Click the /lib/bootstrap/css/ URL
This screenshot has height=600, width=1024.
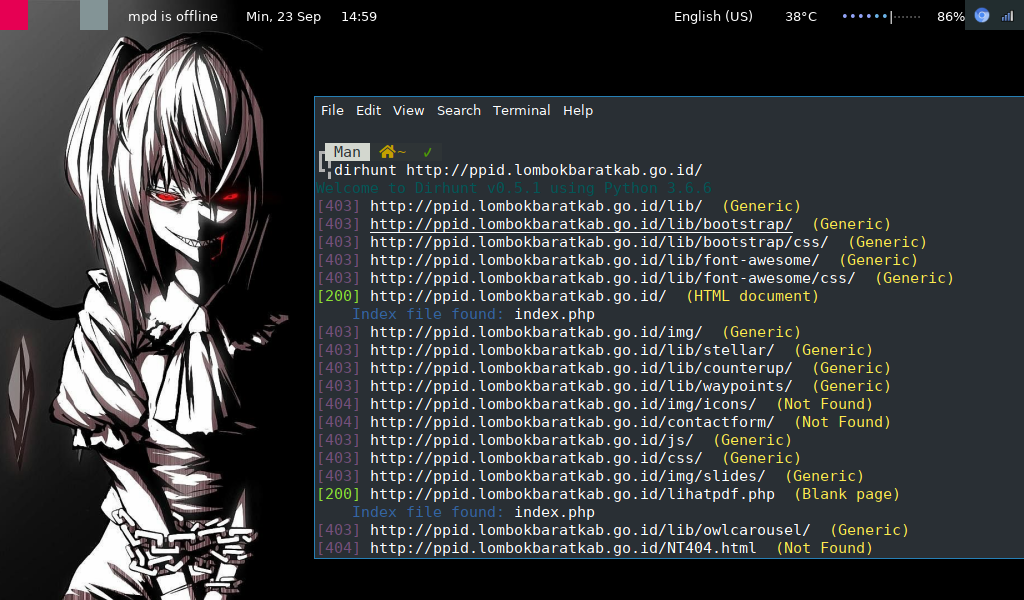[x=599, y=242]
